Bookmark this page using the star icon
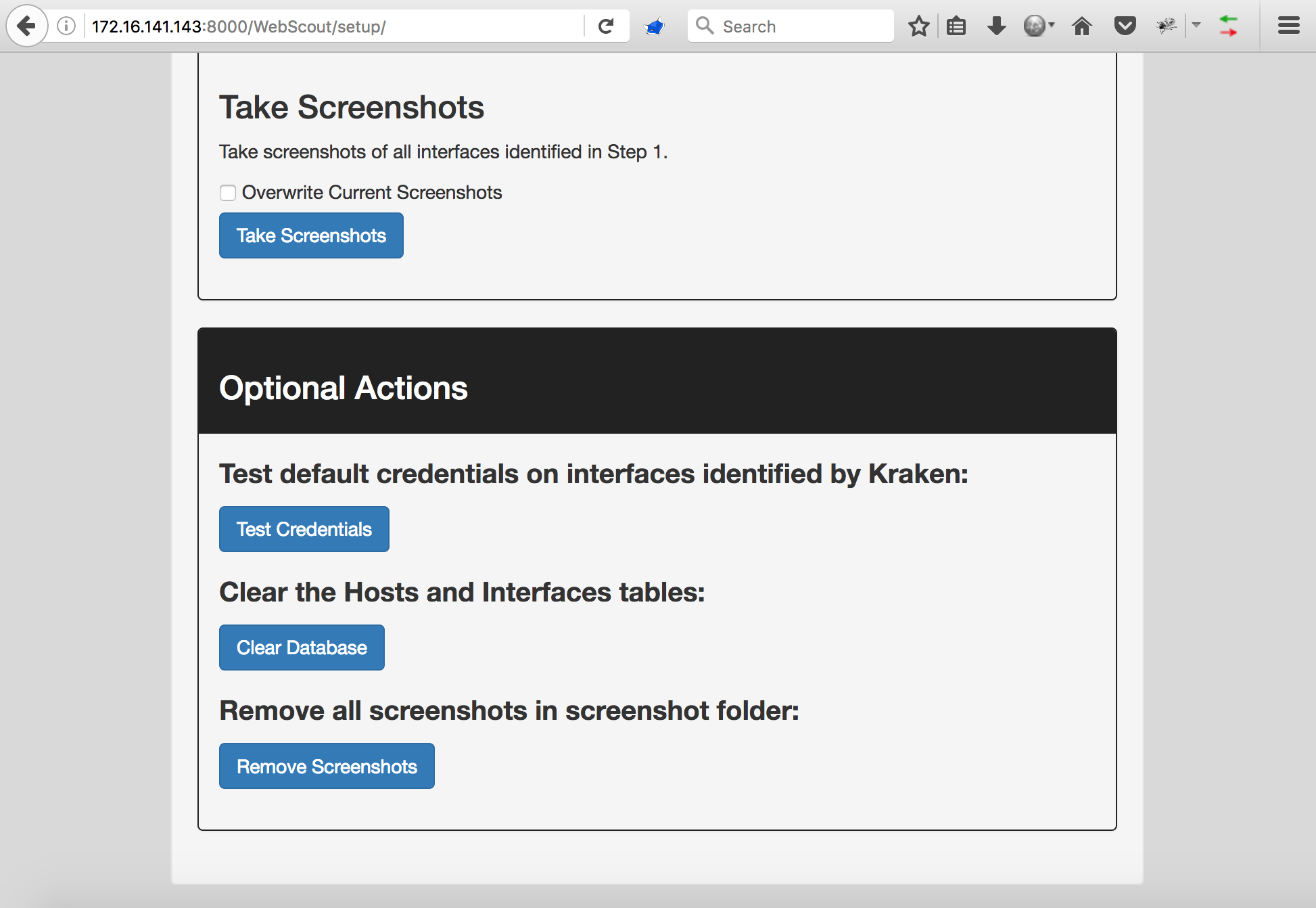 [918, 26]
